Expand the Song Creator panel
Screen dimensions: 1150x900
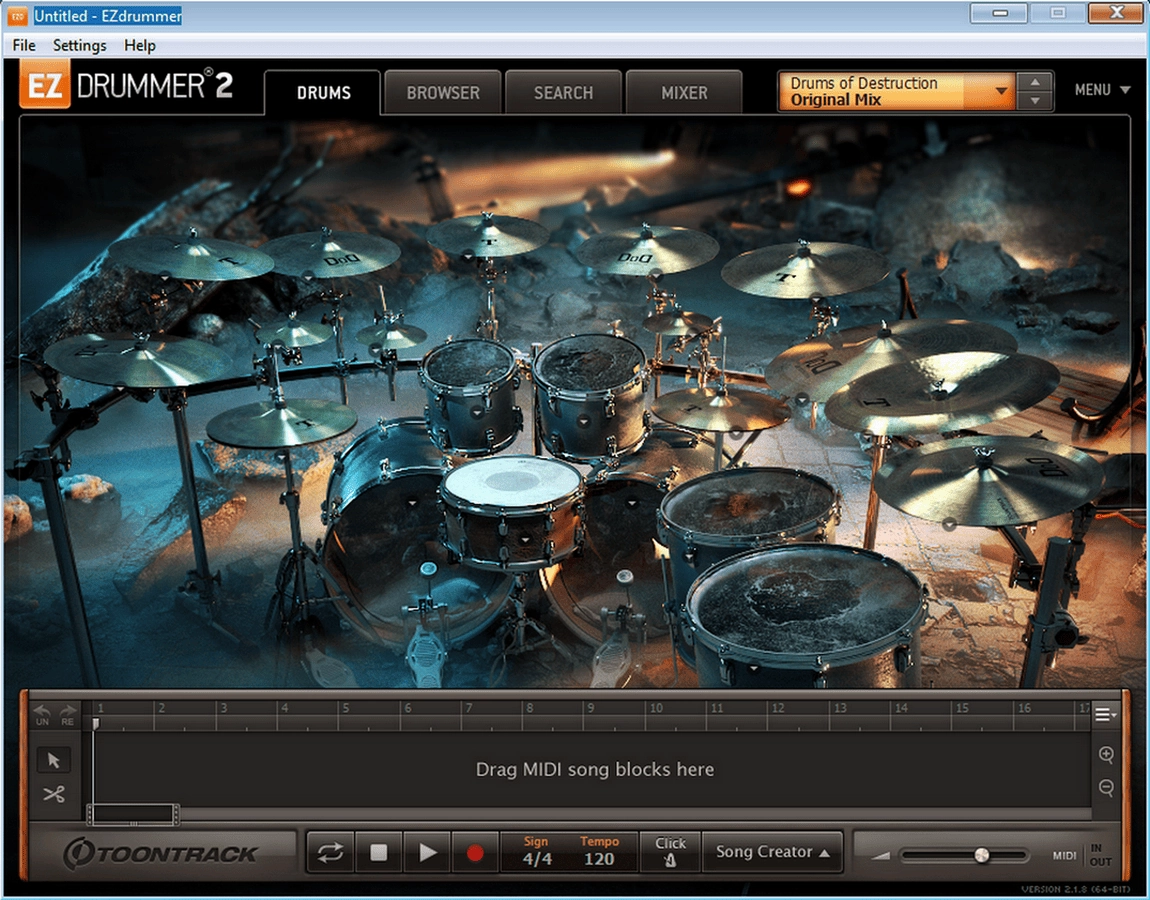772,852
